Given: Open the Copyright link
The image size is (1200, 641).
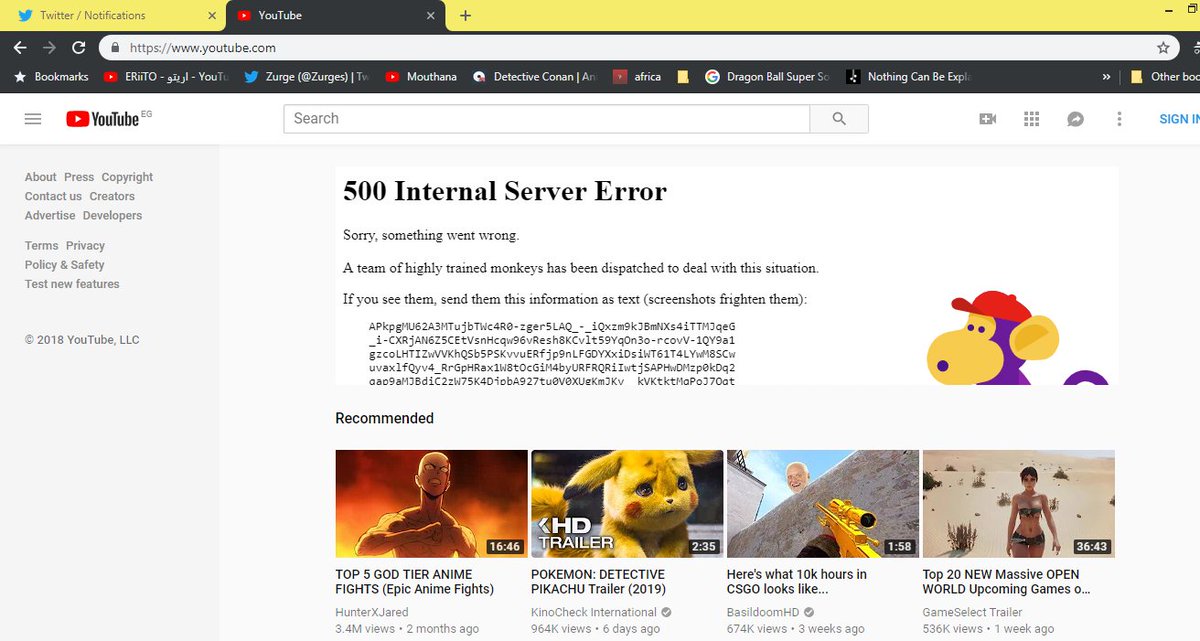Looking at the screenshot, I should [127, 177].
